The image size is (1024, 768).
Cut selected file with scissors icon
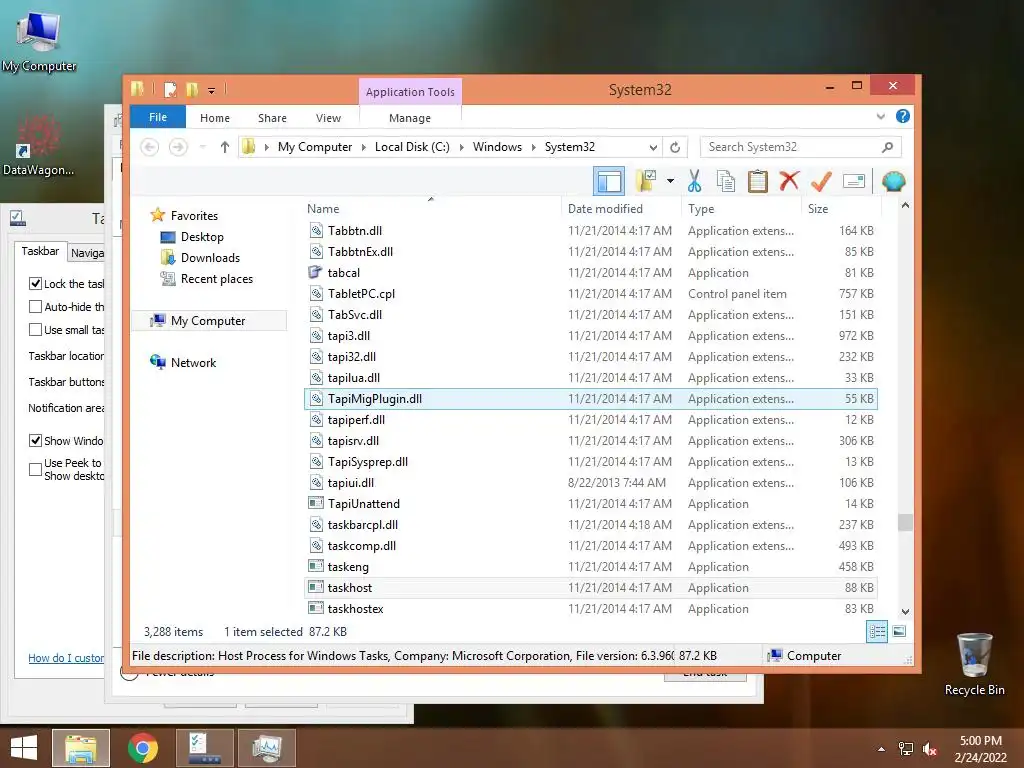(x=694, y=181)
